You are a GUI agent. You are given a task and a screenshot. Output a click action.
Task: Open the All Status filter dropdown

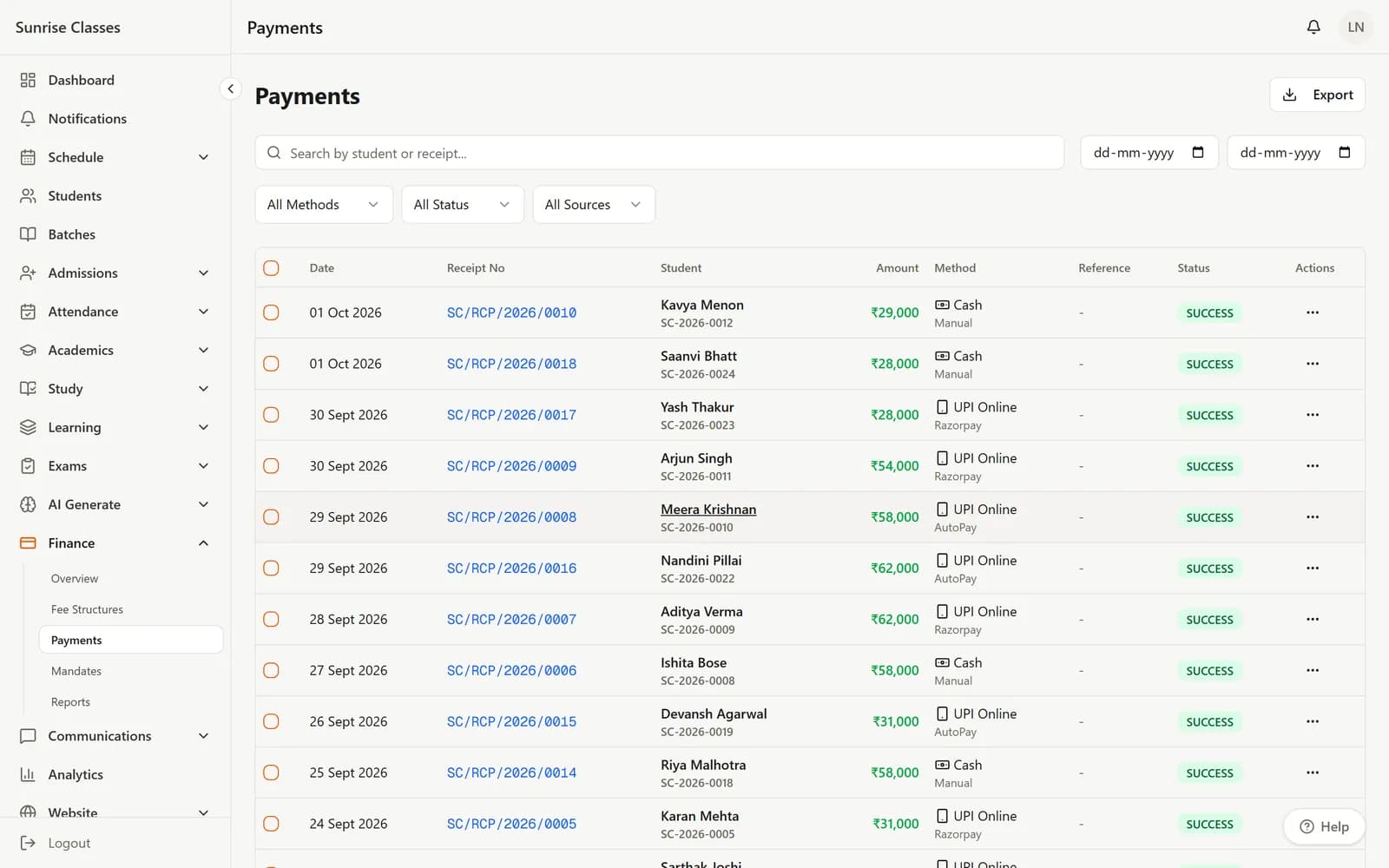click(463, 205)
